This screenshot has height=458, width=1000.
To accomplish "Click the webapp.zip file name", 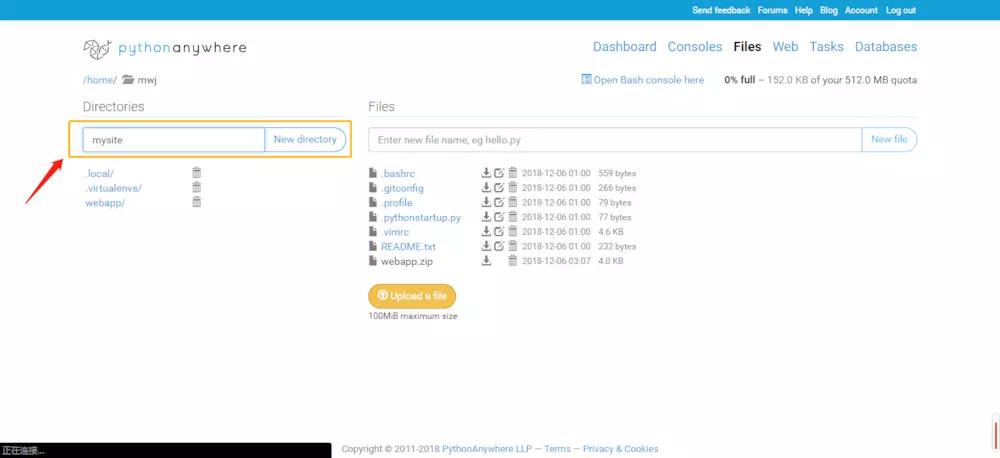I will pos(408,261).
